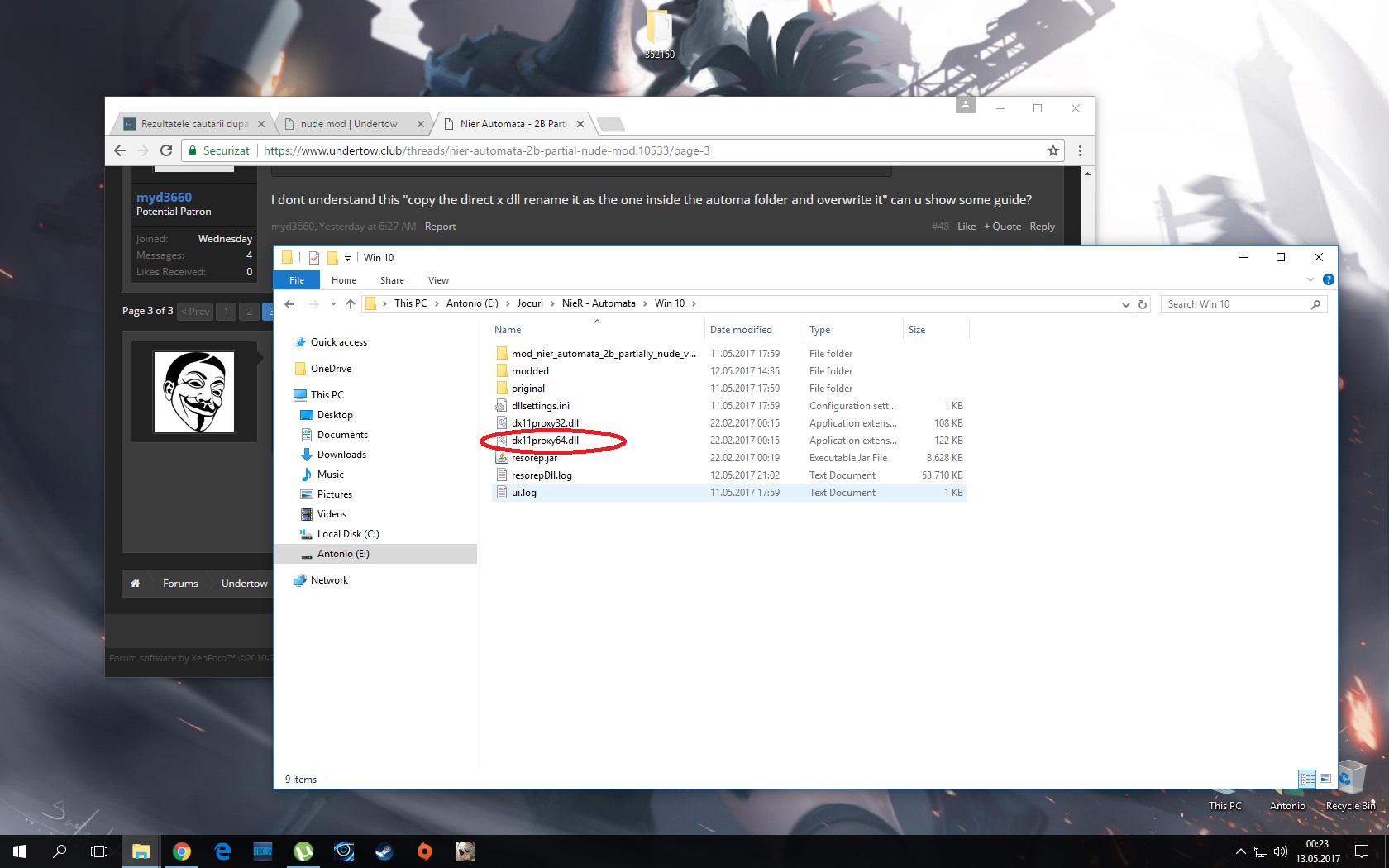Viewport: 1389px width, 868px height.
Task: Open the View ribbon tab
Action: [438, 280]
